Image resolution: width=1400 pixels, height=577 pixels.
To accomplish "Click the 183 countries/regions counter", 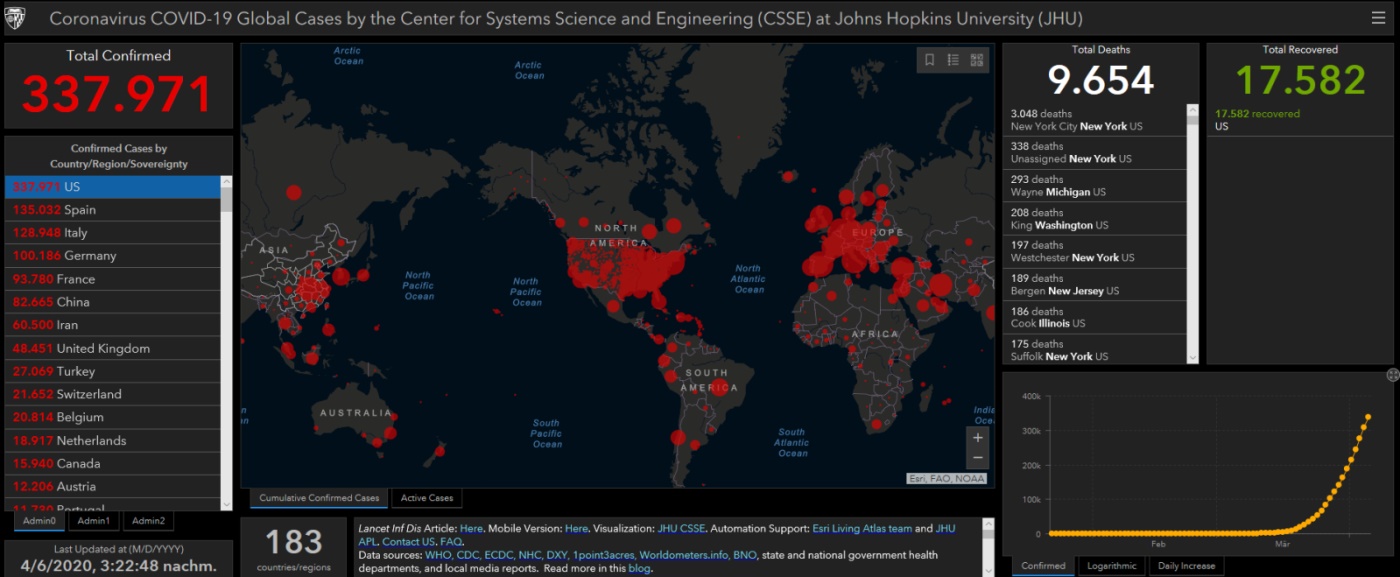I will [x=294, y=547].
